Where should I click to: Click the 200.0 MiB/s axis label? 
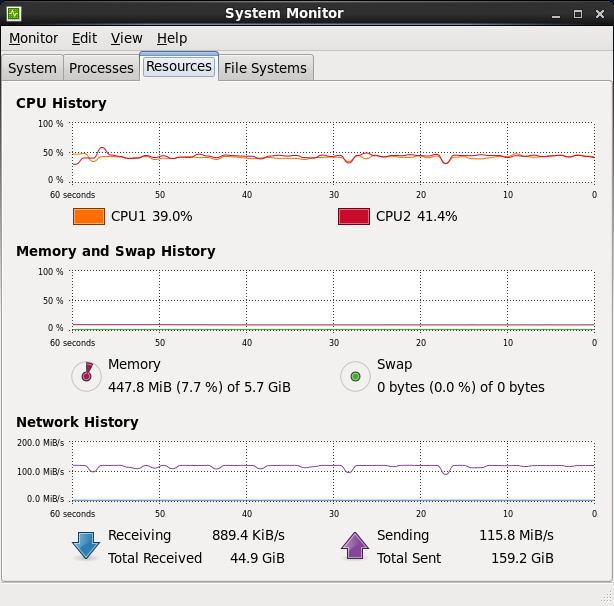(x=40, y=443)
